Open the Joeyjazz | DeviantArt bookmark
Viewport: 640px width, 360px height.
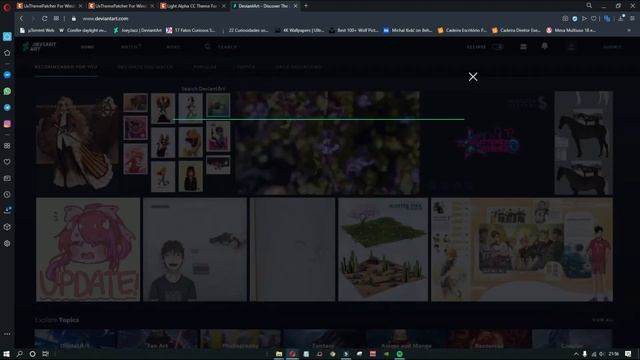pyautogui.click(x=138, y=30)
